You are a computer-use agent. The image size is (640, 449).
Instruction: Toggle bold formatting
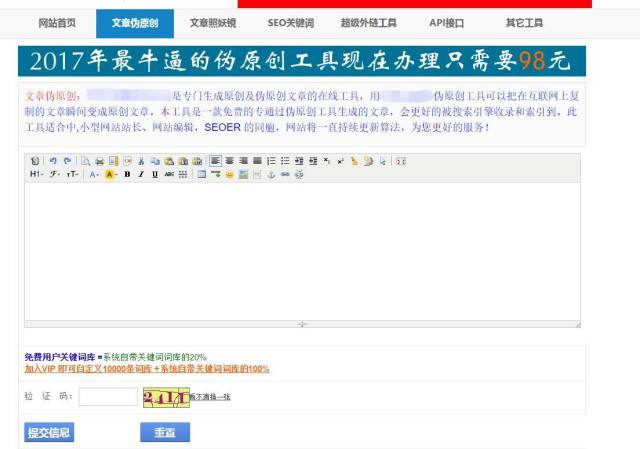tap(127, 174)
